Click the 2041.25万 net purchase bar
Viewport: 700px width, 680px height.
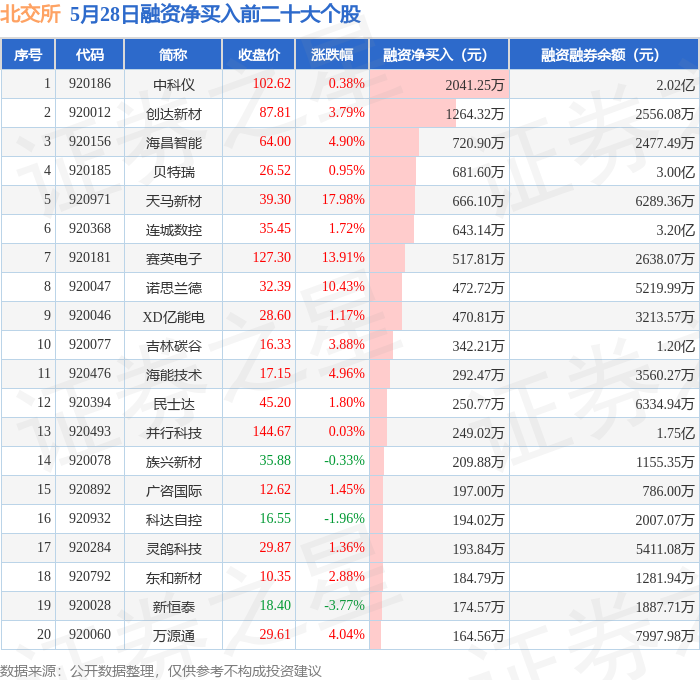439,84
